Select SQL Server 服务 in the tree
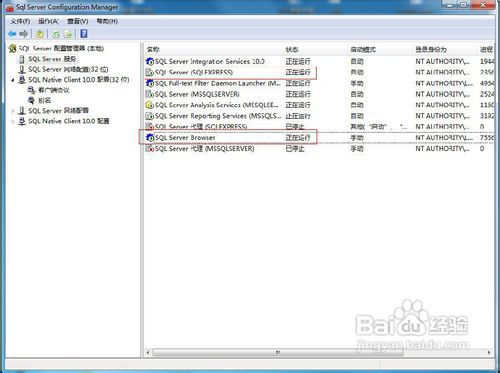 [52, 59]
